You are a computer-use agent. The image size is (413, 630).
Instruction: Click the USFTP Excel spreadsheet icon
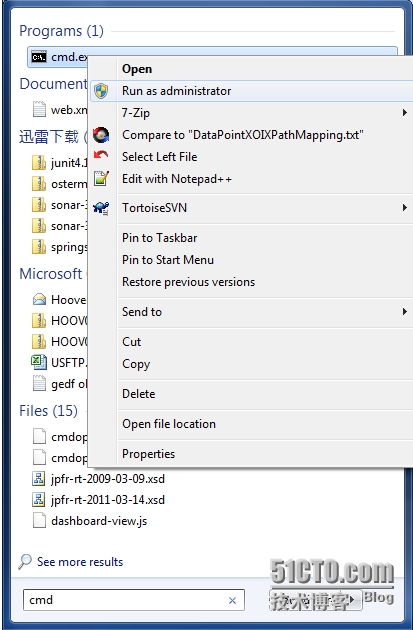[x=39, y=362]
